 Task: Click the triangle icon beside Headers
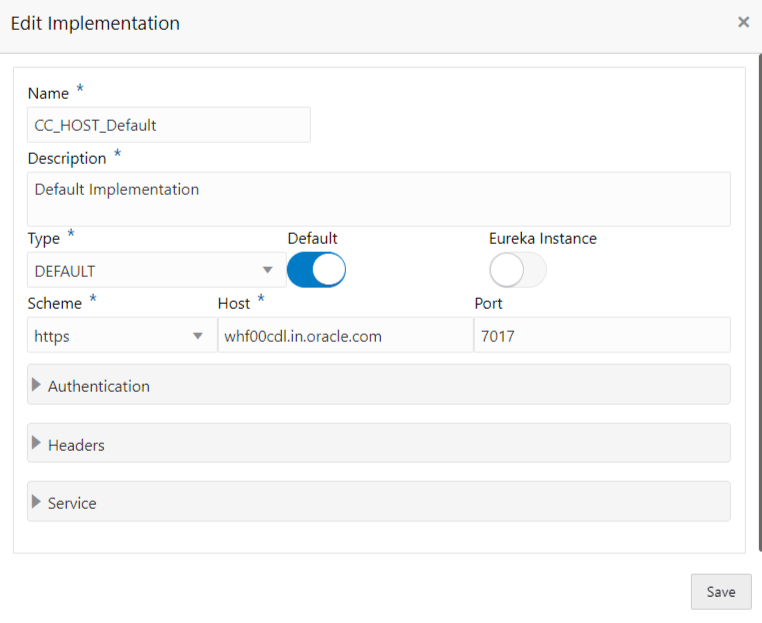[38, 444]
